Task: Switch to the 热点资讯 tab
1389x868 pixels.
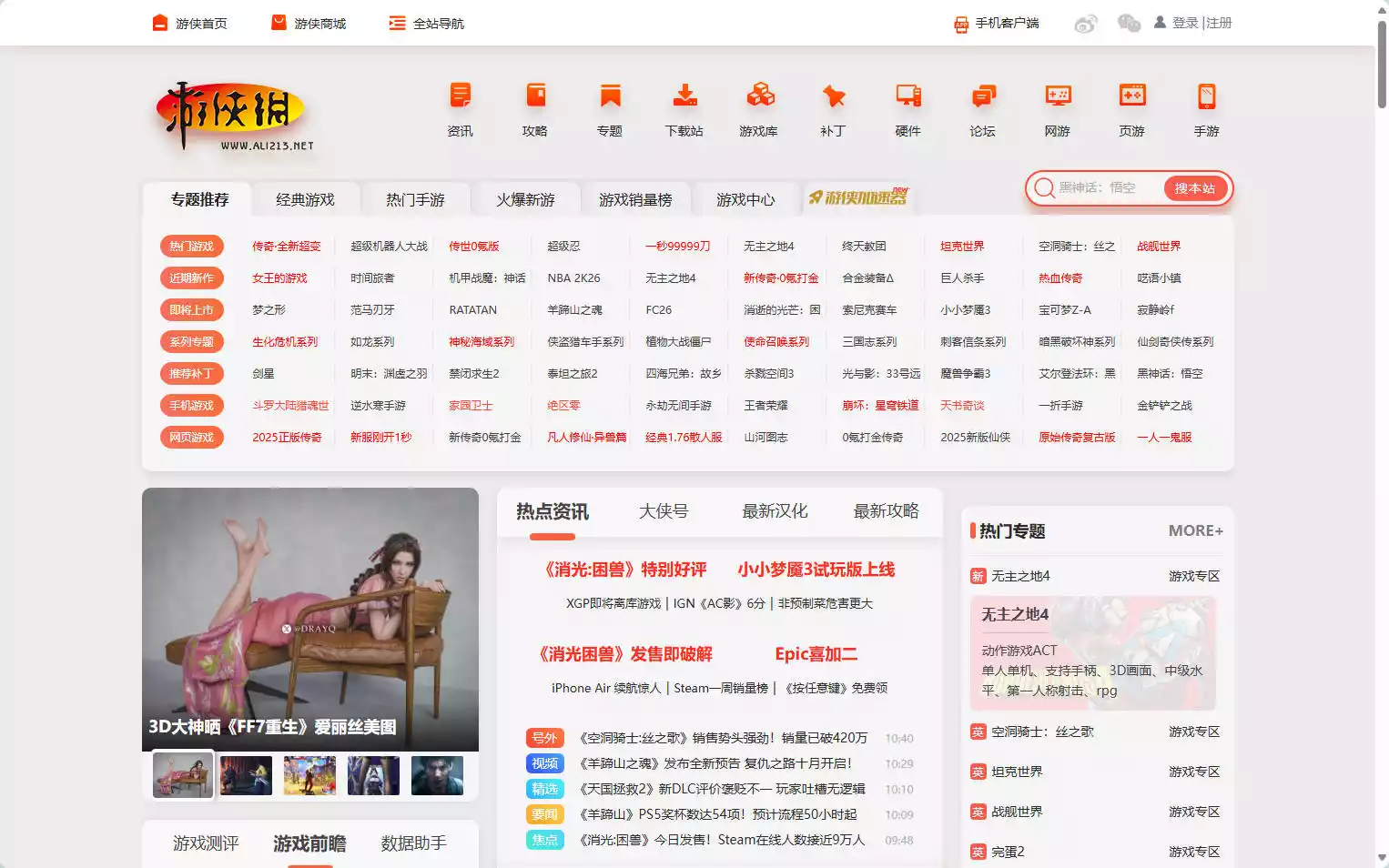Action: 553,512
